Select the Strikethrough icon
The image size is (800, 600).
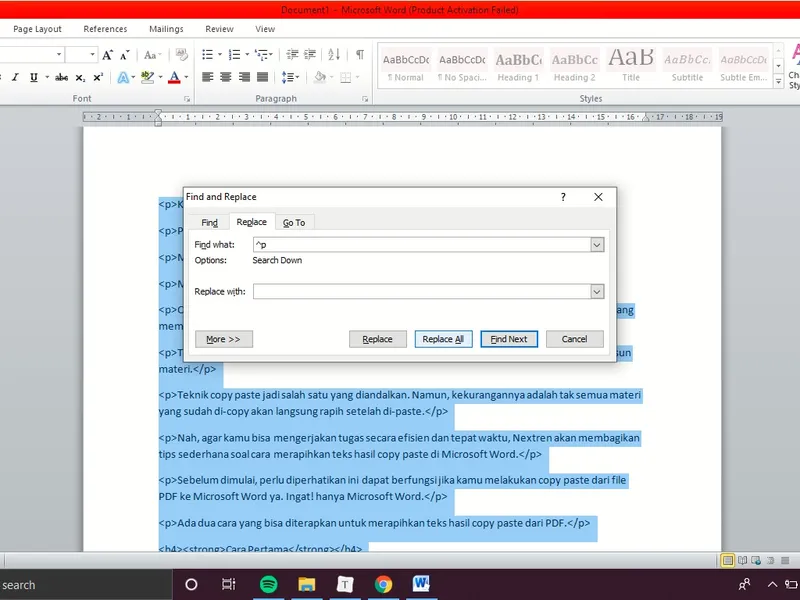[x=60, y=77]
